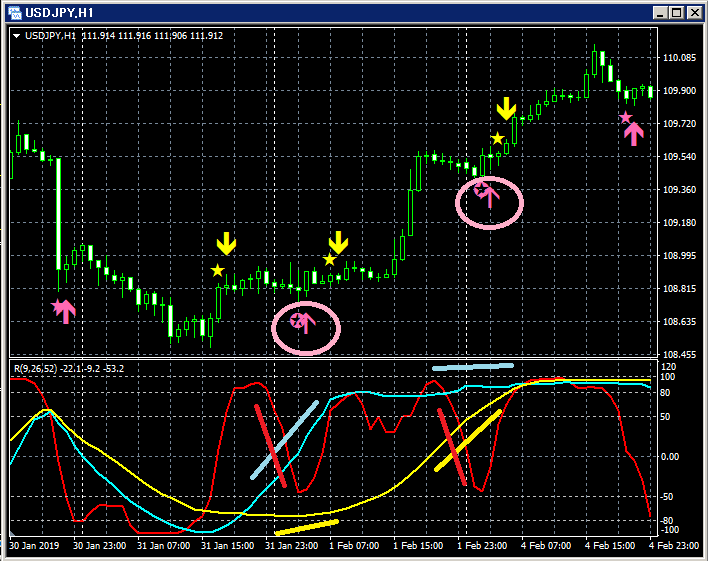
Task: Click the 120 level on the indicator scale
Action: [669, 367]
